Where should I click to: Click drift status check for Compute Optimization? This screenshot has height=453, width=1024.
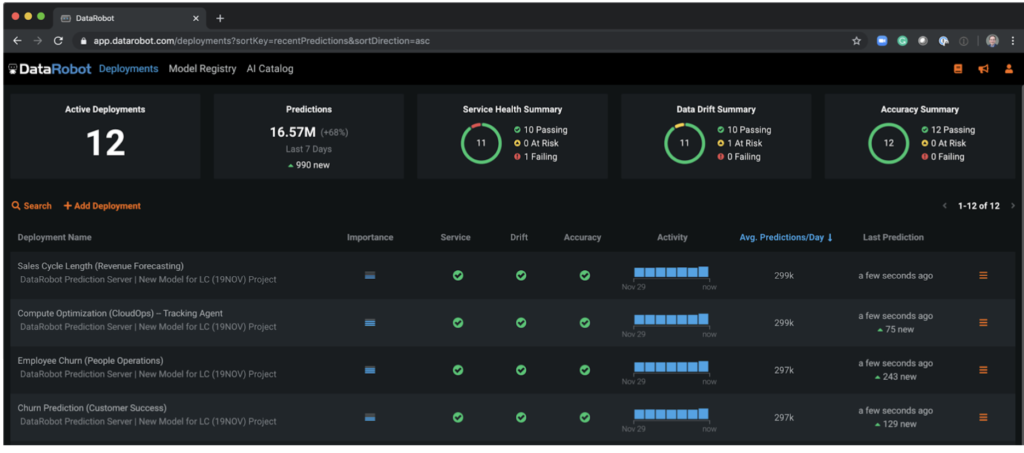pos(521,322)
